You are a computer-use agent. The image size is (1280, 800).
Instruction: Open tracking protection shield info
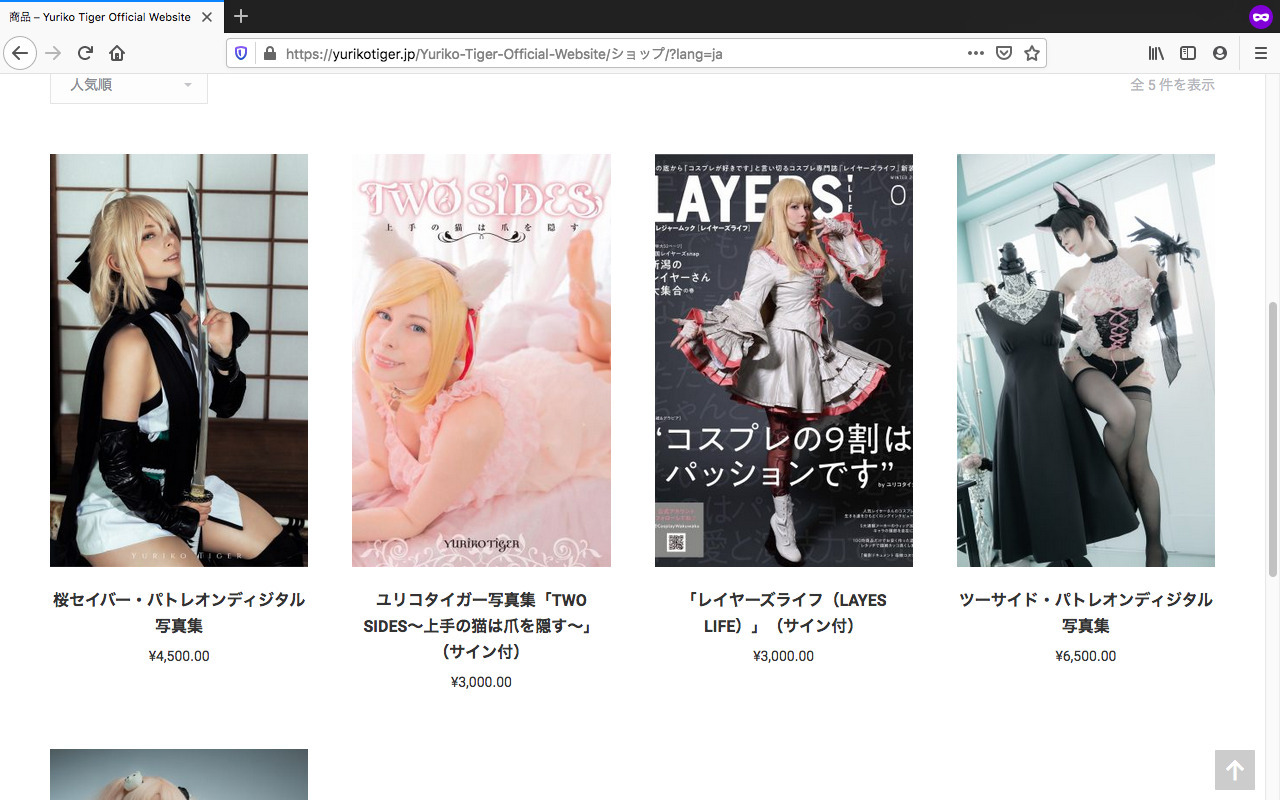241,53
